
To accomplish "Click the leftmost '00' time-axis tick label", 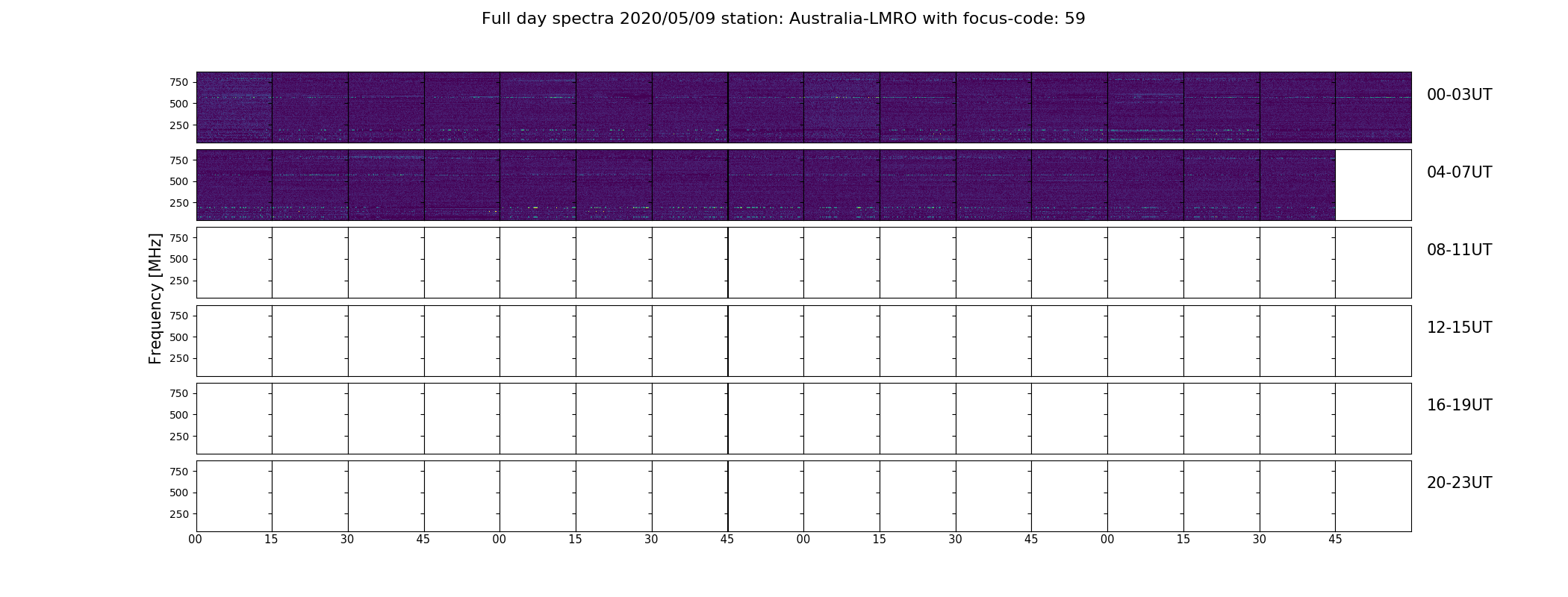I will 196,540.
